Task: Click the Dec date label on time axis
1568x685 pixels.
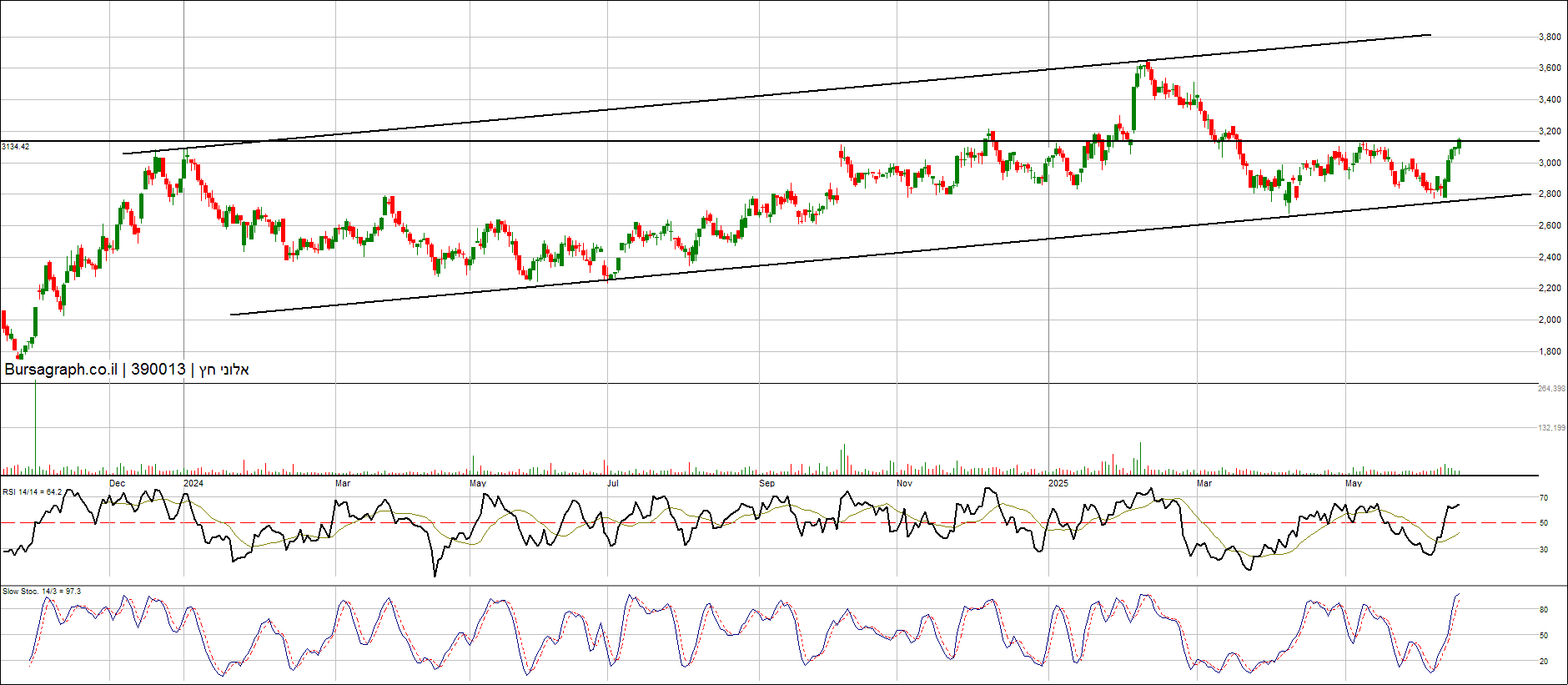Action: (118, 483)
